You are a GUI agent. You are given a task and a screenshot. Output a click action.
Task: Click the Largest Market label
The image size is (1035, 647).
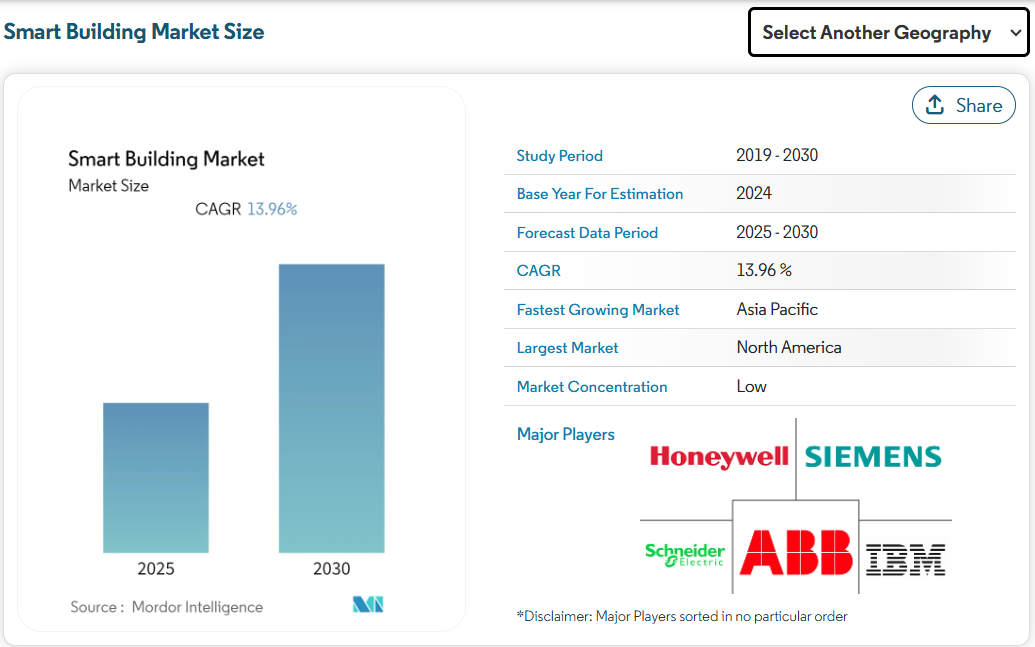567,348
